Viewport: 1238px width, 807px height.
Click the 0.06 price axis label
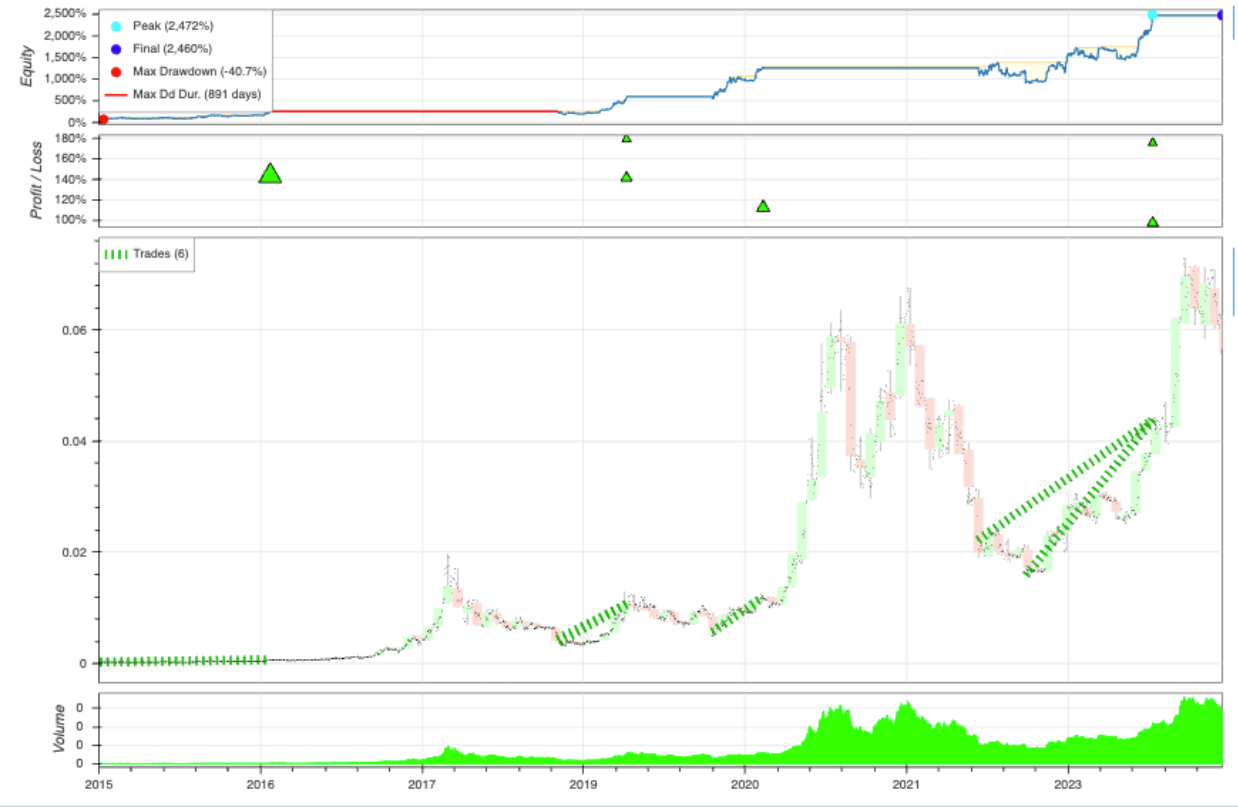[x=74, y=330]
